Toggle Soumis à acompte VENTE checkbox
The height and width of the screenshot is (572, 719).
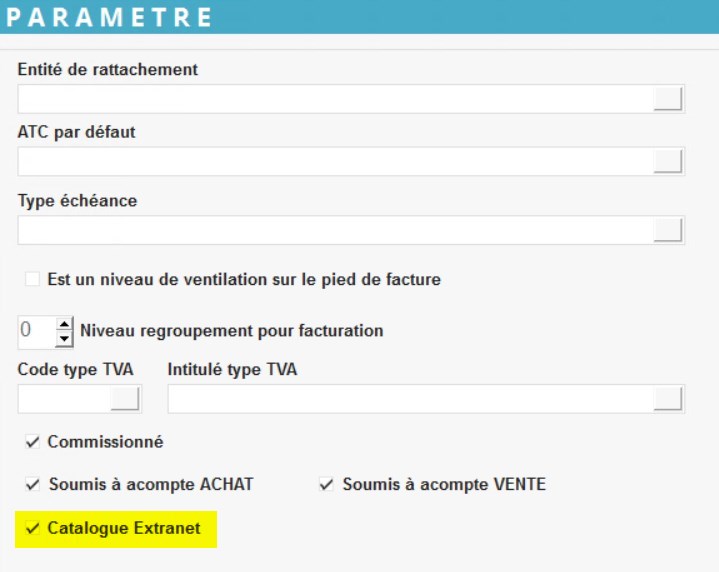click(x=326, y=485)
